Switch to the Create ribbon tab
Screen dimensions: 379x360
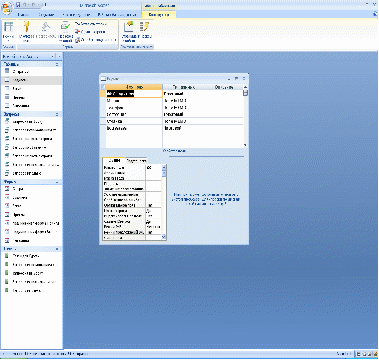(46, 15)
